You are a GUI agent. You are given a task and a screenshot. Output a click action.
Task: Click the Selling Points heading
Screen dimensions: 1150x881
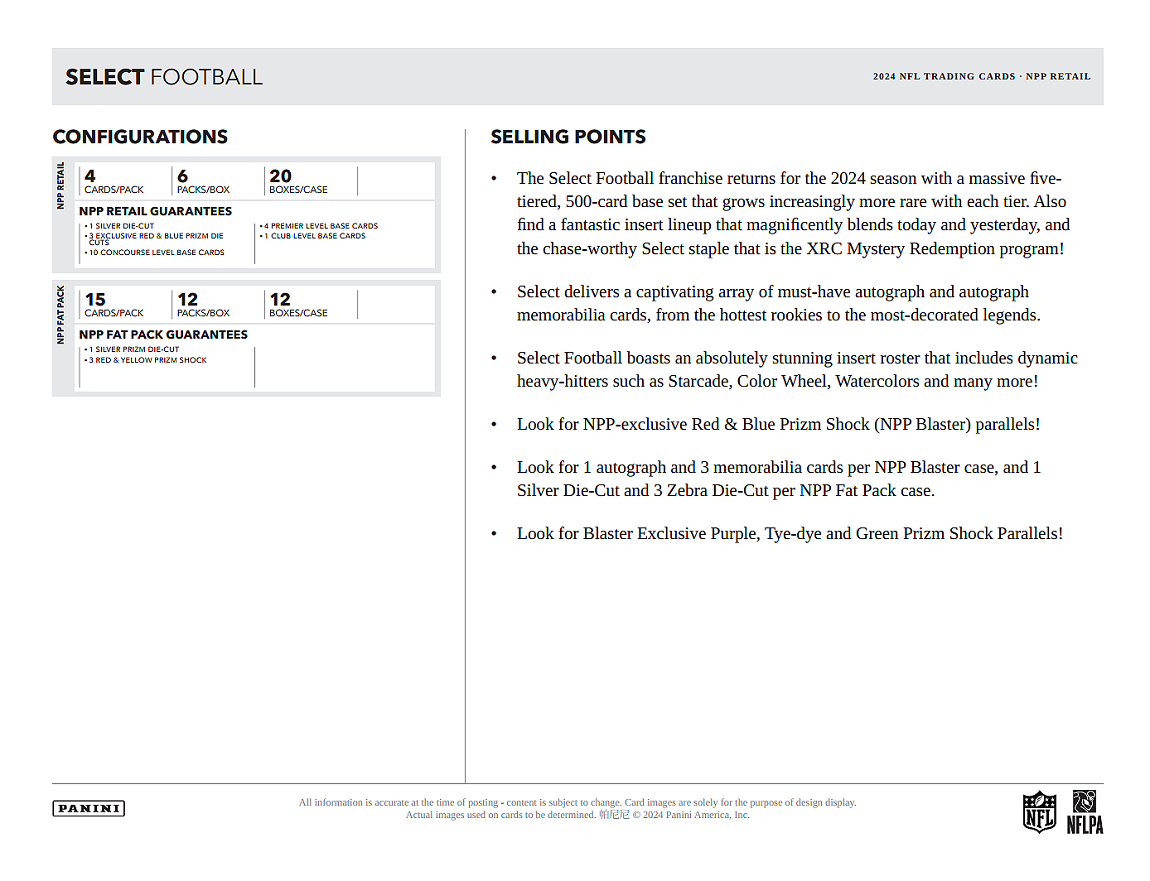click(x=568, y=137)
